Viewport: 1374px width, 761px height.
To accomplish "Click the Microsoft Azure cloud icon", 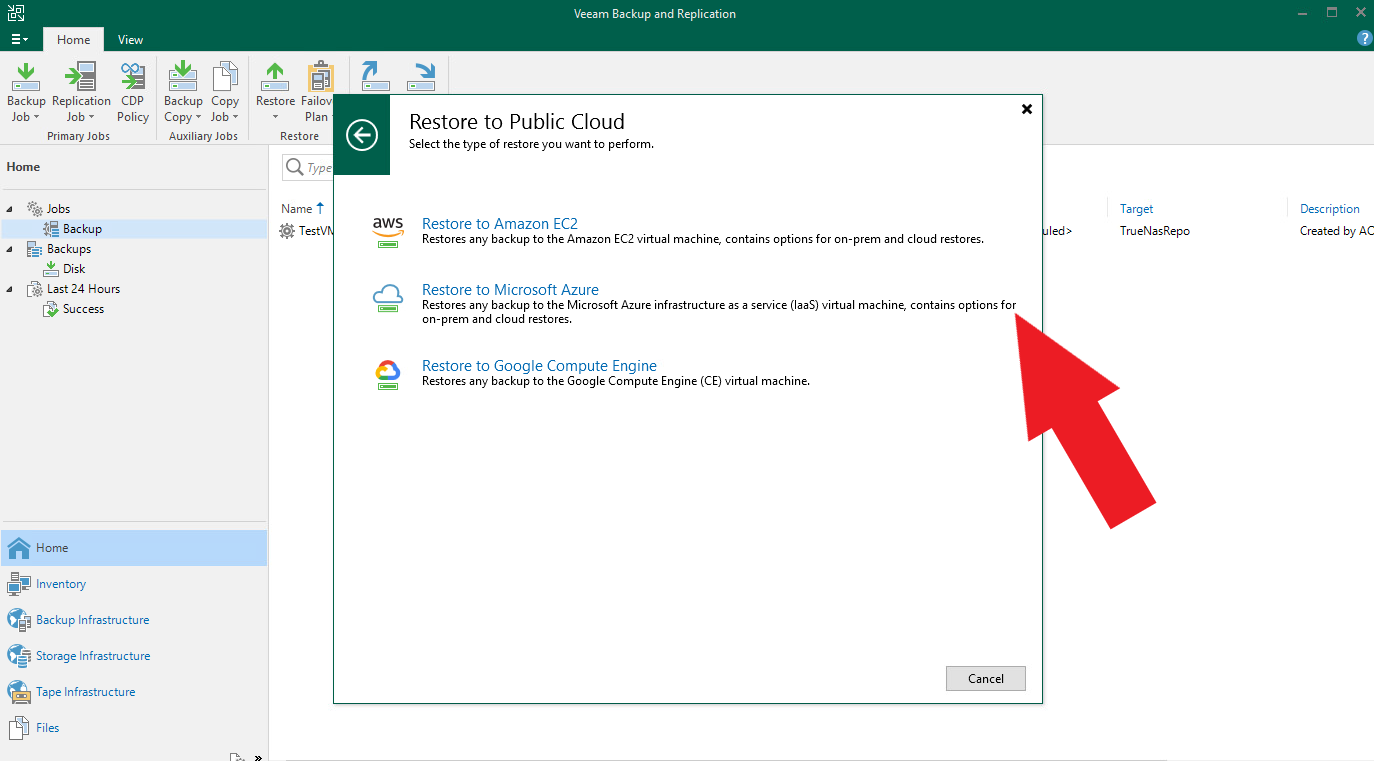I will [388, 298].
